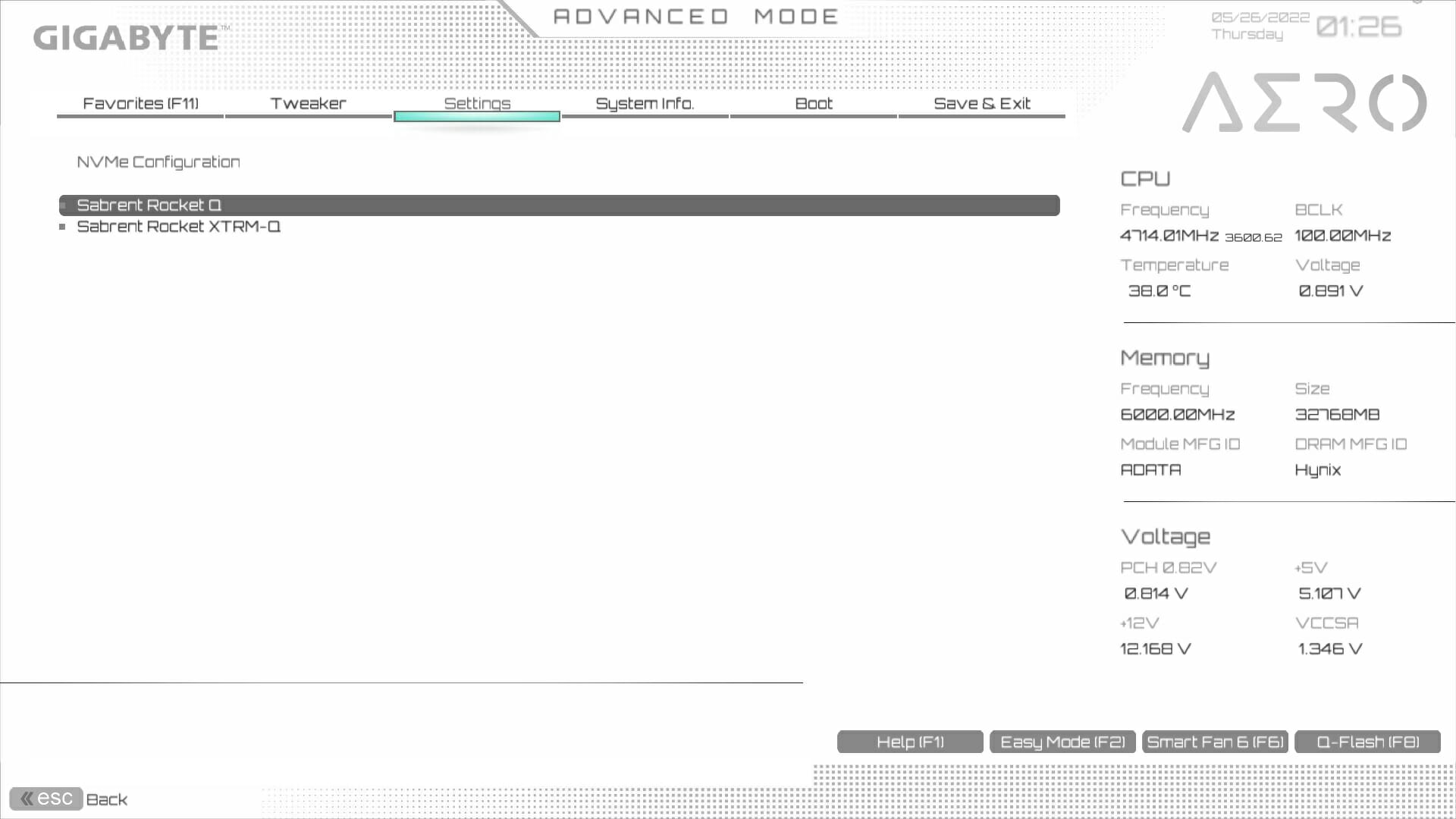Image resolution: width=1456 pixels, height=819 pixels.
Task: Click the Favorites F11 tab
Action: [x=140, y=103]
